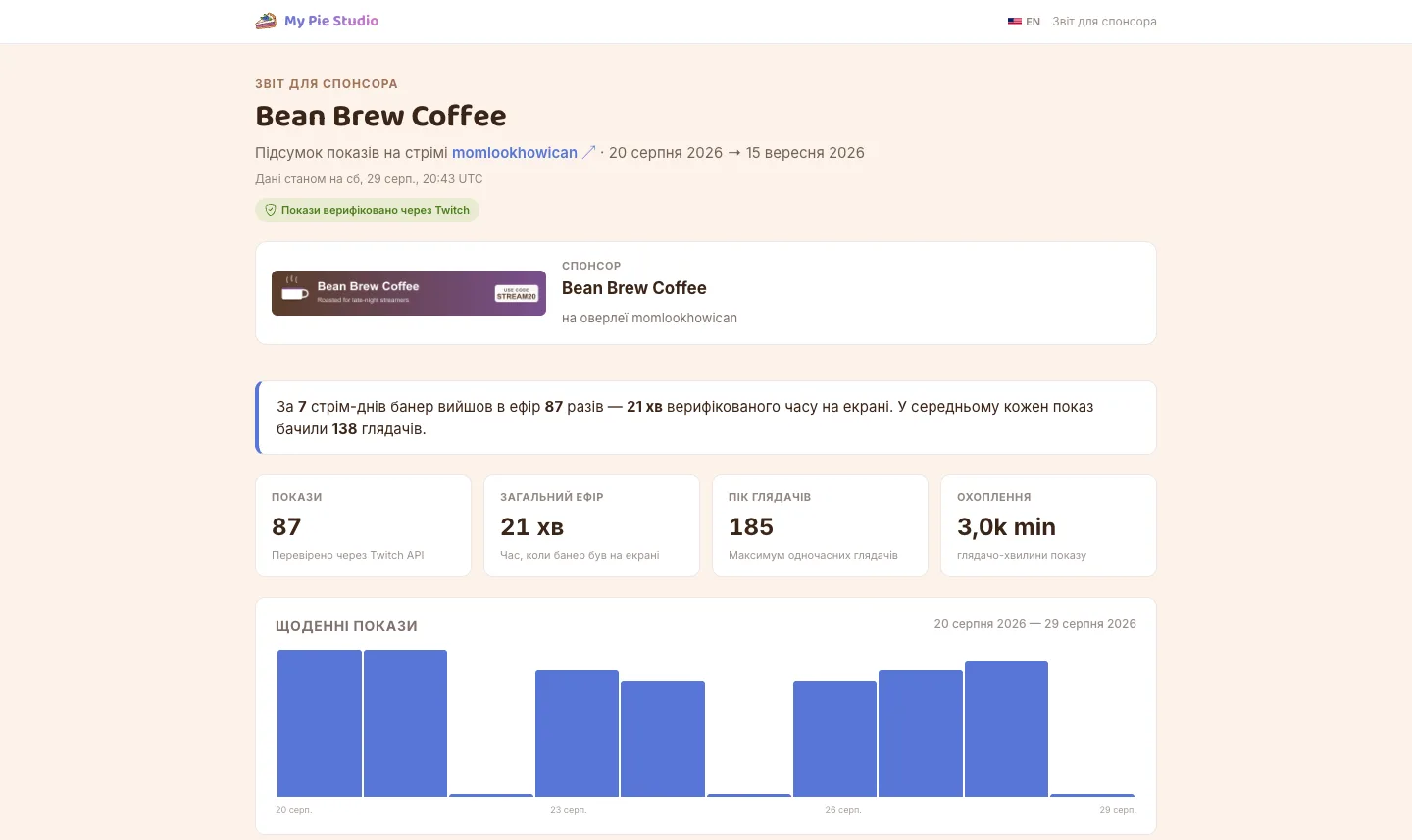Click the "на оверлеї momlookhowican" text
1412x840 pixels.
649,318
